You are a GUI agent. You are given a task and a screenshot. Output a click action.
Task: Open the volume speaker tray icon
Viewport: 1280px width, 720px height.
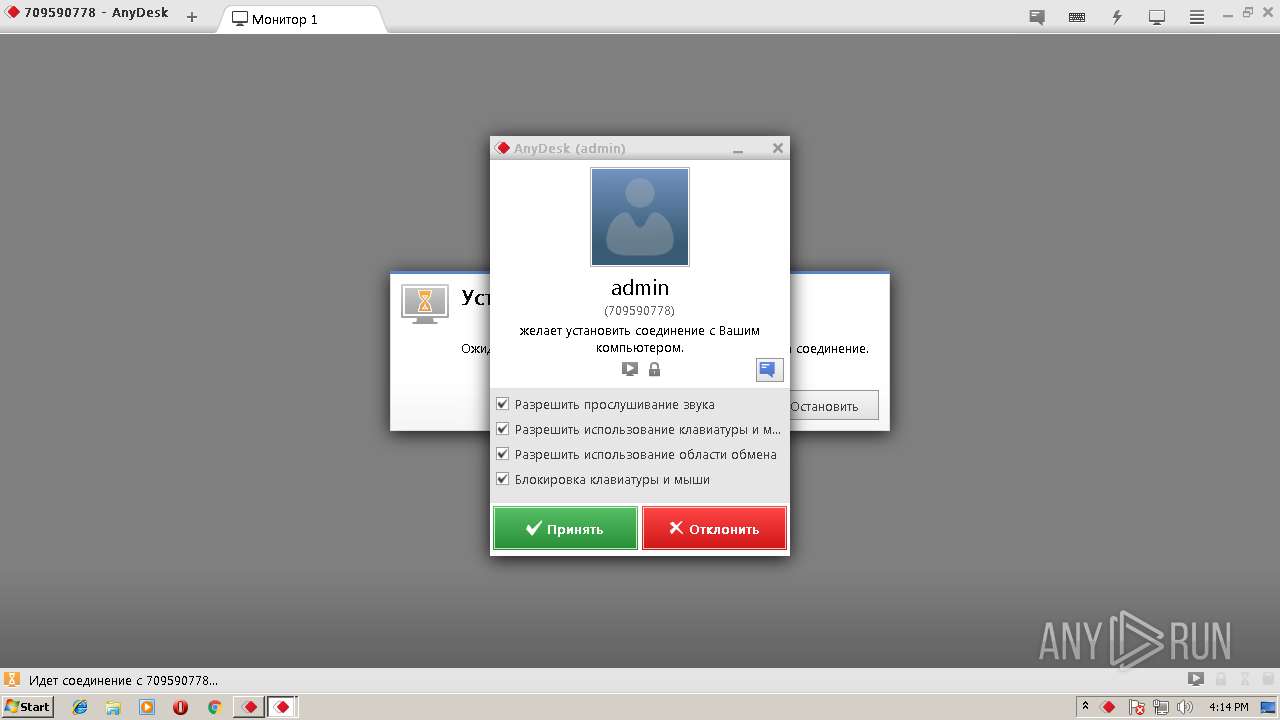[x=1186, y=707]
